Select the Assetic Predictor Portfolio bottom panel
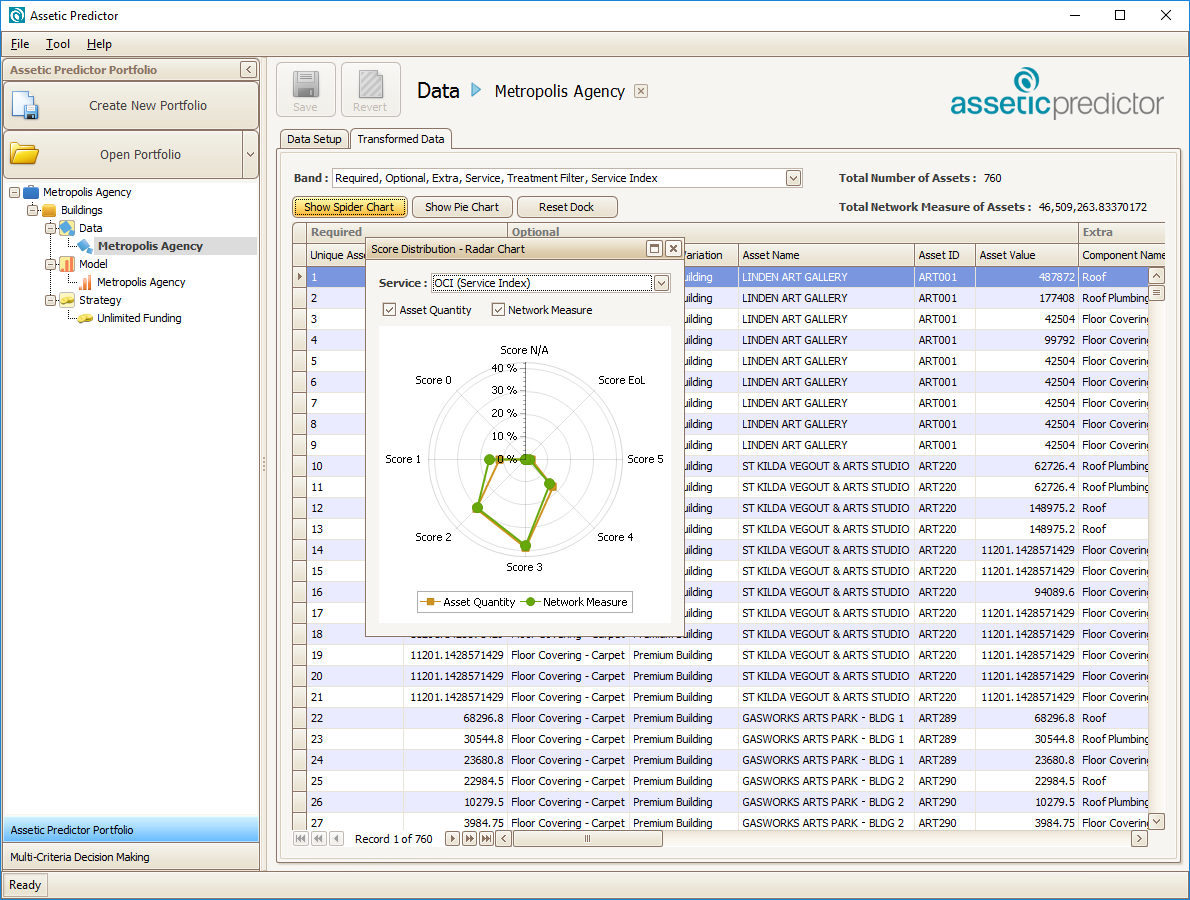The image size is (1190, 900). coord(131,830)
